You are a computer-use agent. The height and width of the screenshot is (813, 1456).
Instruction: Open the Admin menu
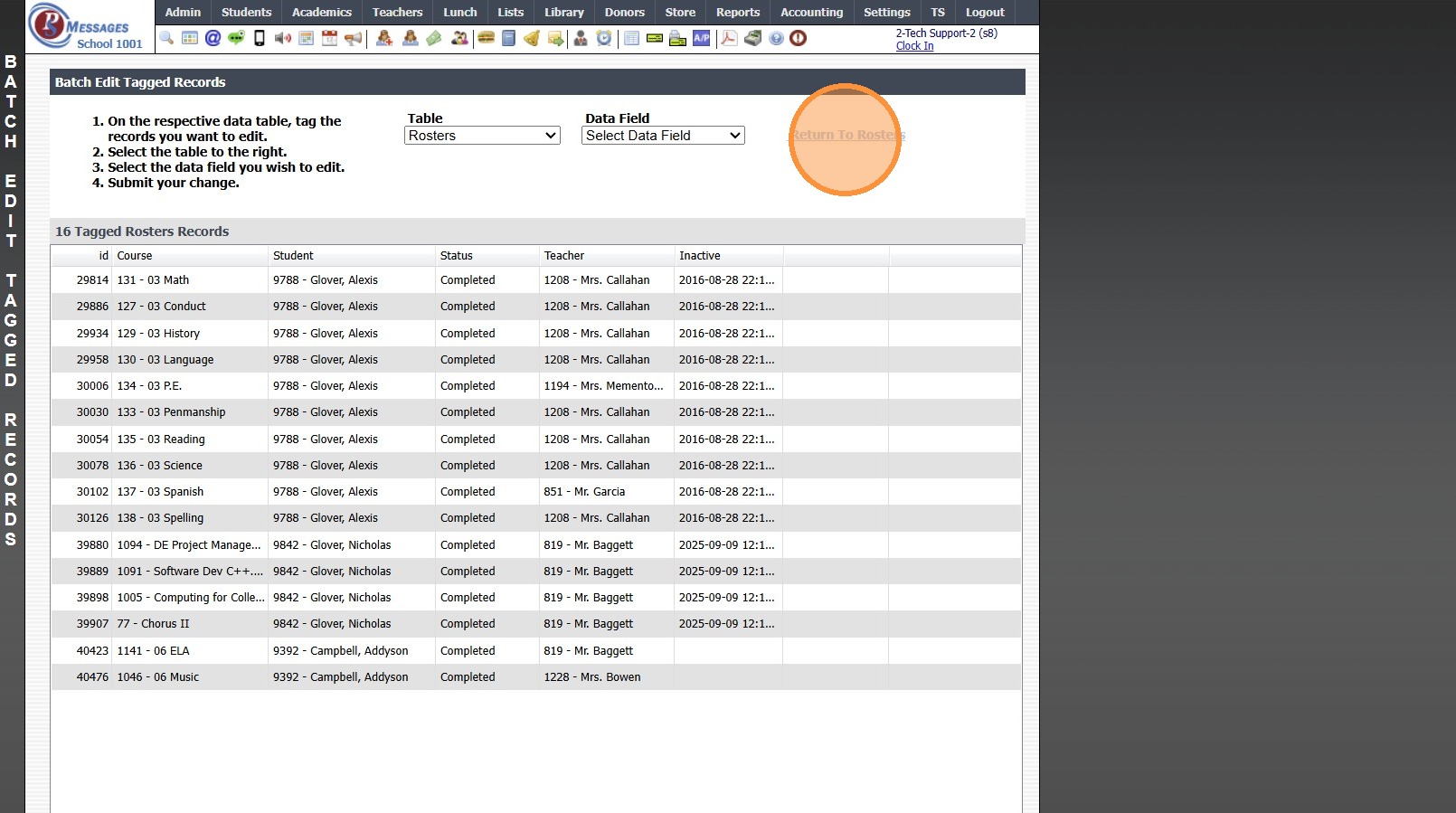[x=183, y=13]
